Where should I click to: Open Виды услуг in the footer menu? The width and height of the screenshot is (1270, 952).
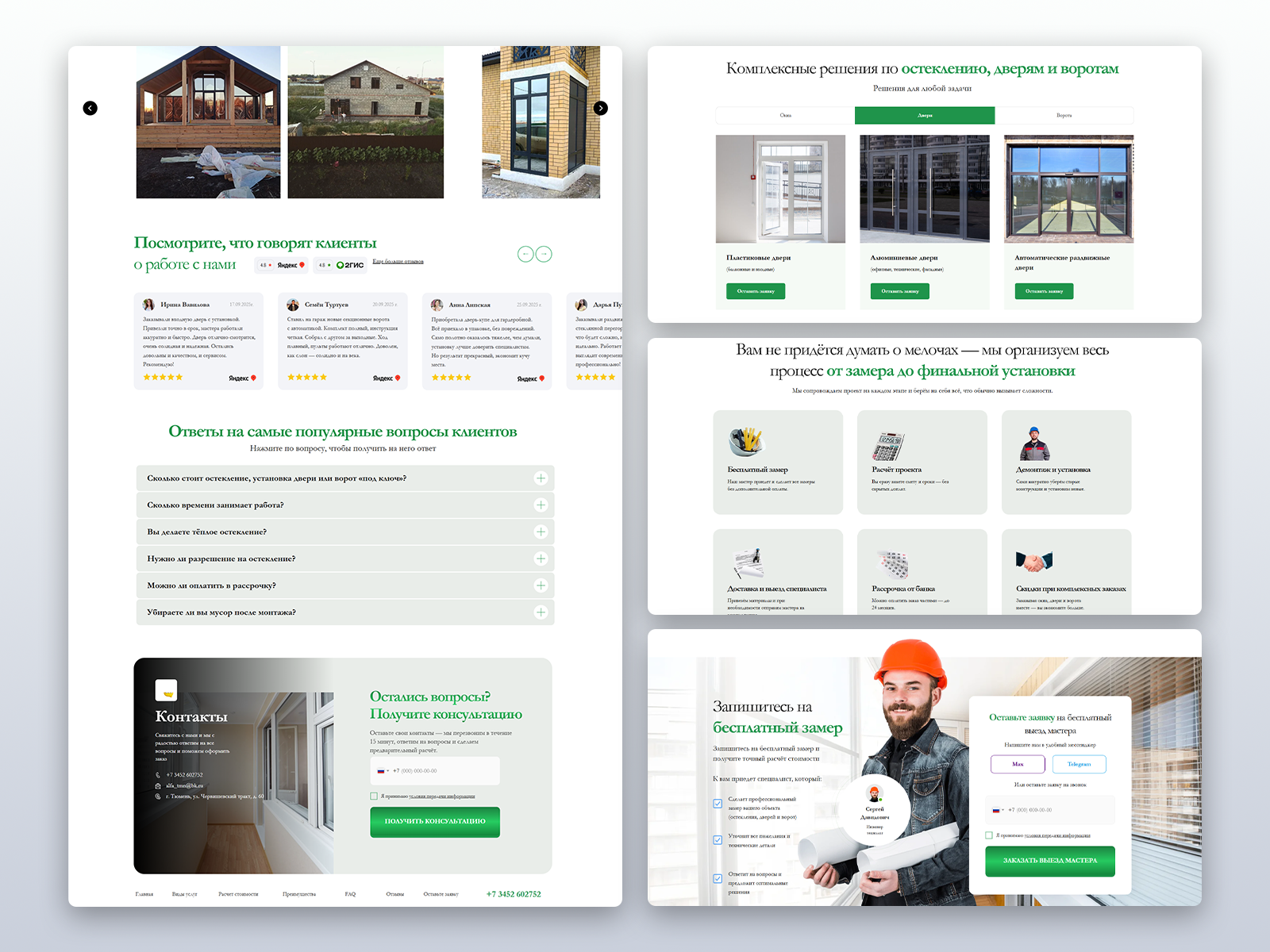click(184, 894)
